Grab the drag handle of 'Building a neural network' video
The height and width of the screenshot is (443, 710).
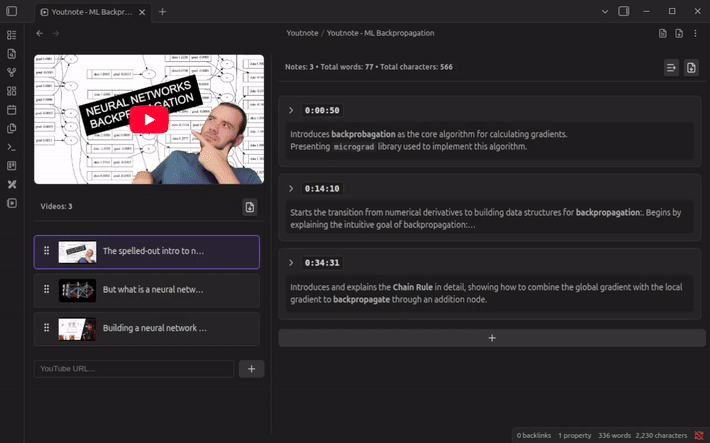tap(46, 327)
